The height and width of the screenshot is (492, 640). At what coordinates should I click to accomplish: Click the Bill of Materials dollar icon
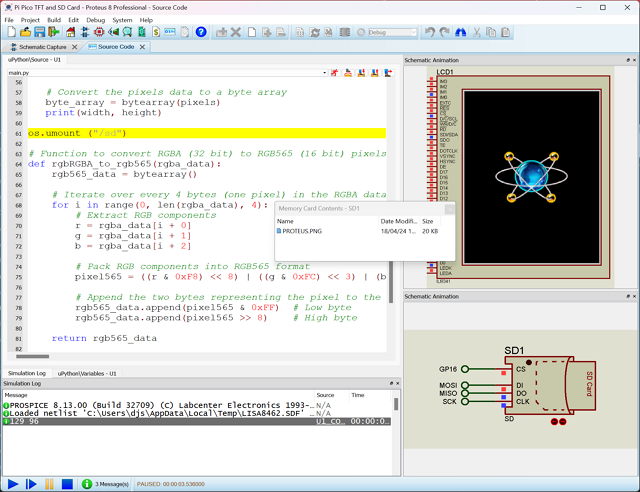click(x=156, y=32)
